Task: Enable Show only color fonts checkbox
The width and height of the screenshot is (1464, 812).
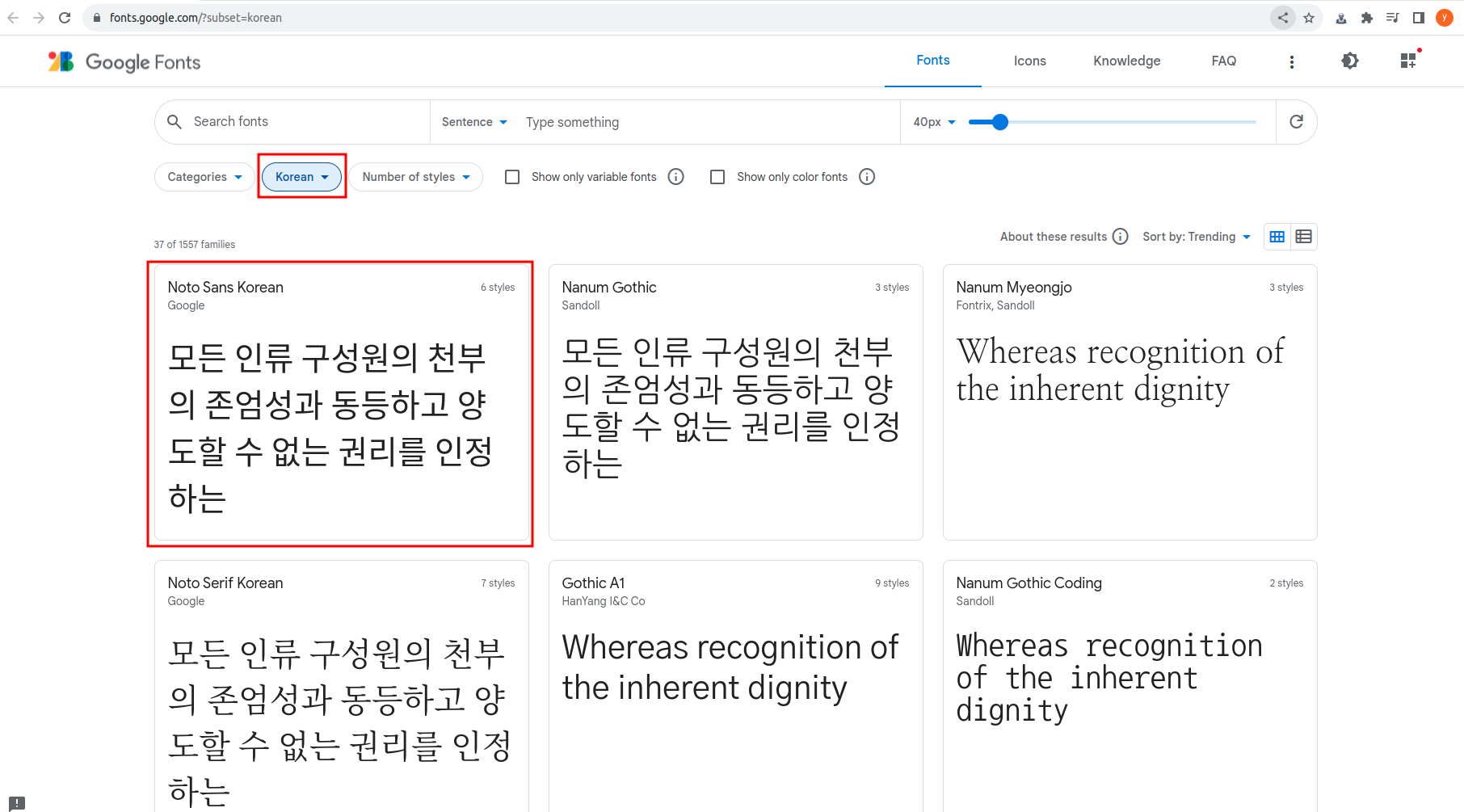Action: (717, 177)
